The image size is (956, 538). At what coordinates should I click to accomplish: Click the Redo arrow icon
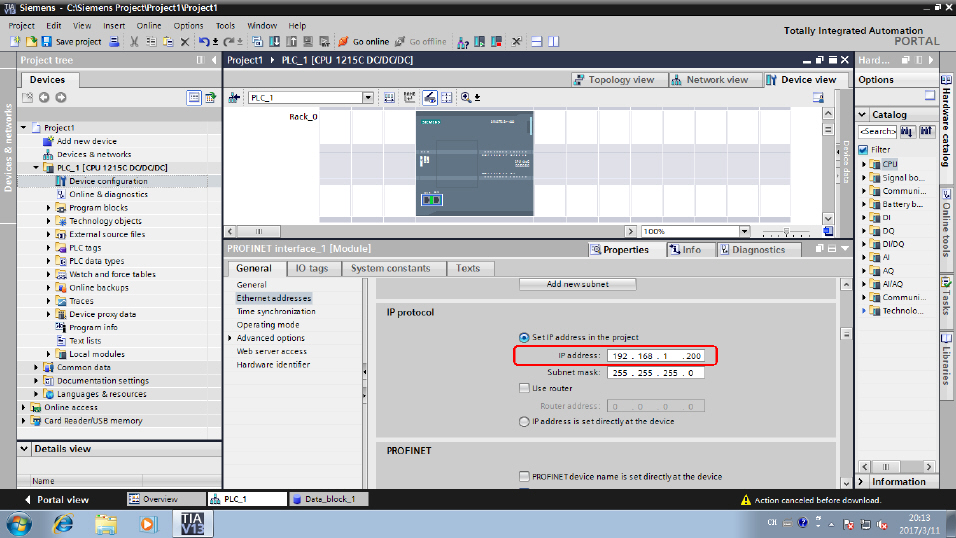[229, 41]
